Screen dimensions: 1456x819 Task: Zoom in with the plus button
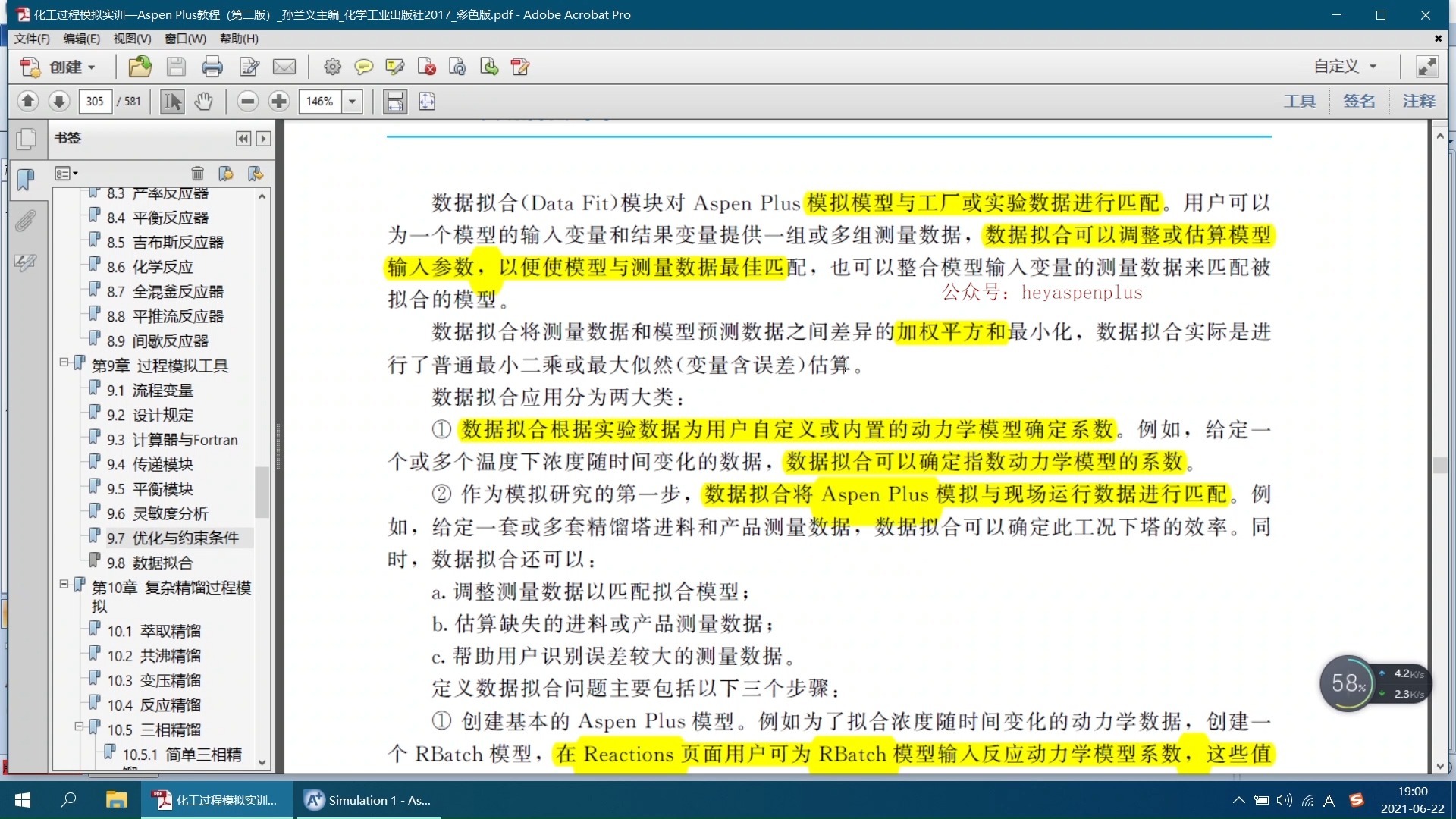279,101
